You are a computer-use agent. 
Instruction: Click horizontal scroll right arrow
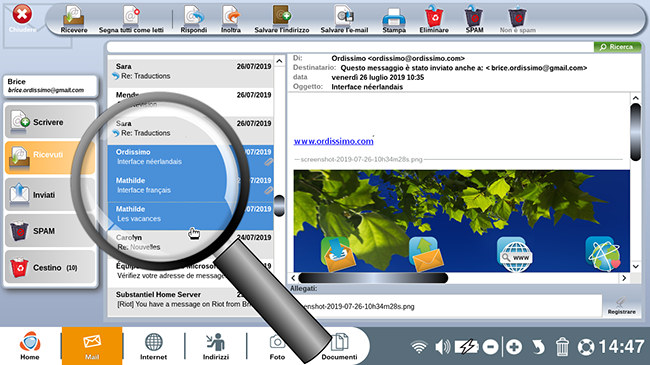[624, 278]
